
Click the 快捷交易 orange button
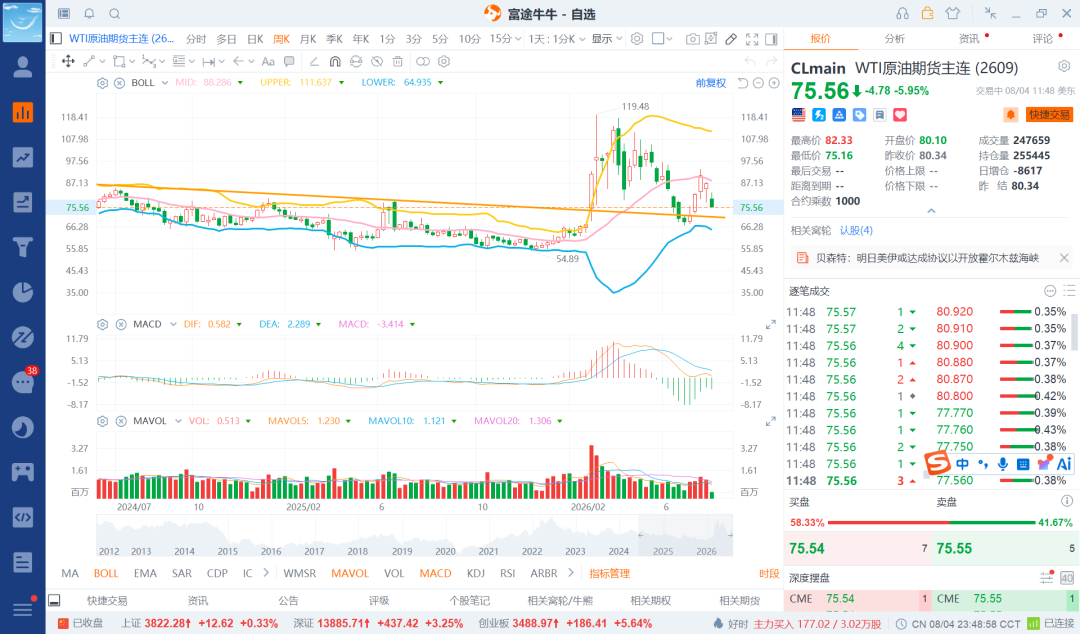[x=1049, y=114]
